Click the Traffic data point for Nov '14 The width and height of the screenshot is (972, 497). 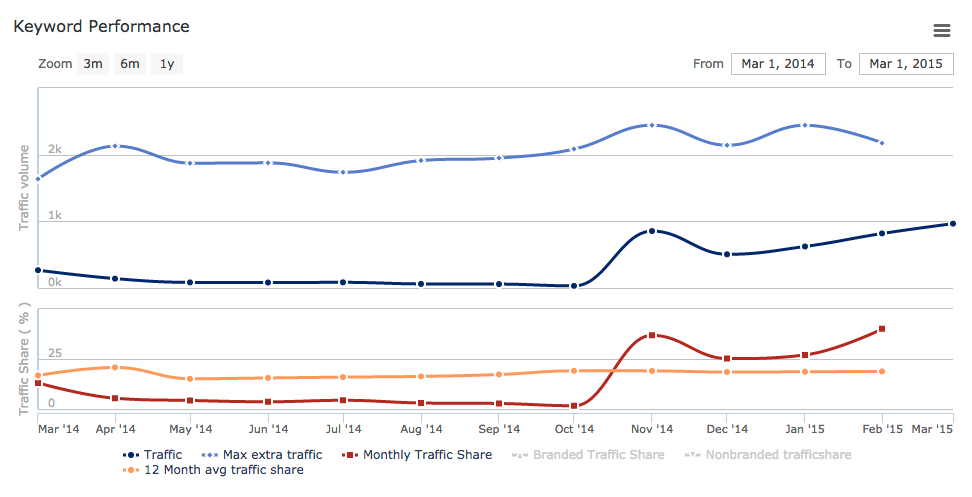pyautogui.click(x=652, y=231)
